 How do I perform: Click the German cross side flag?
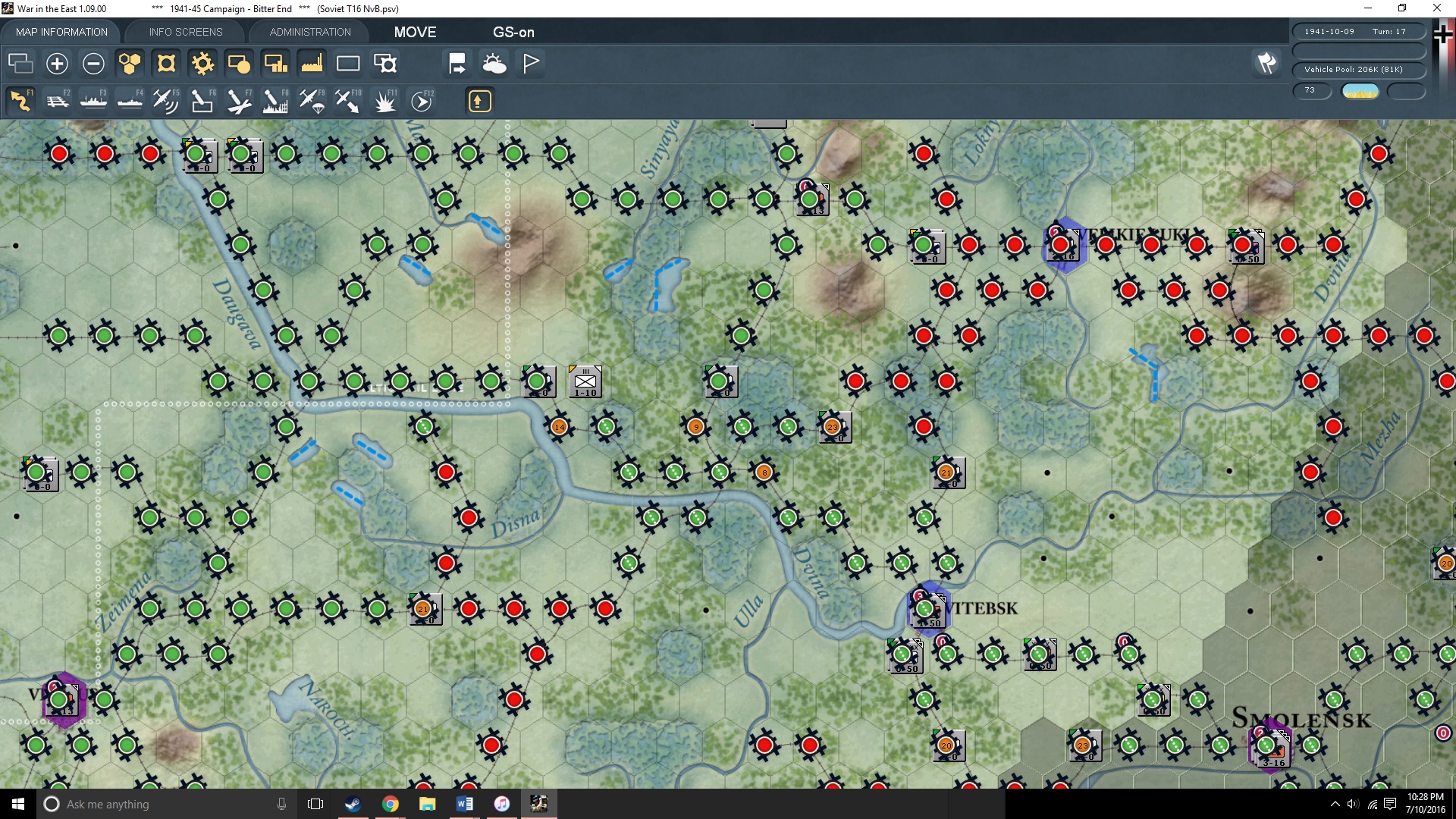1442,34
